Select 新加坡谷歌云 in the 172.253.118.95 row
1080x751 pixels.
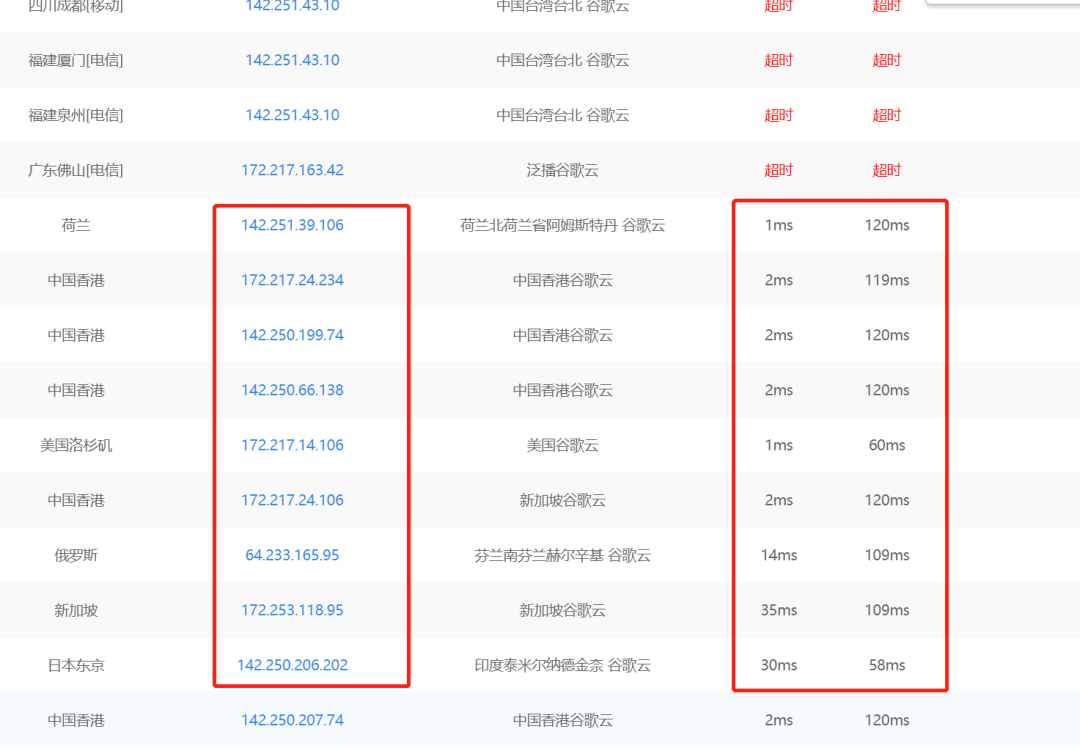point(563,610)
